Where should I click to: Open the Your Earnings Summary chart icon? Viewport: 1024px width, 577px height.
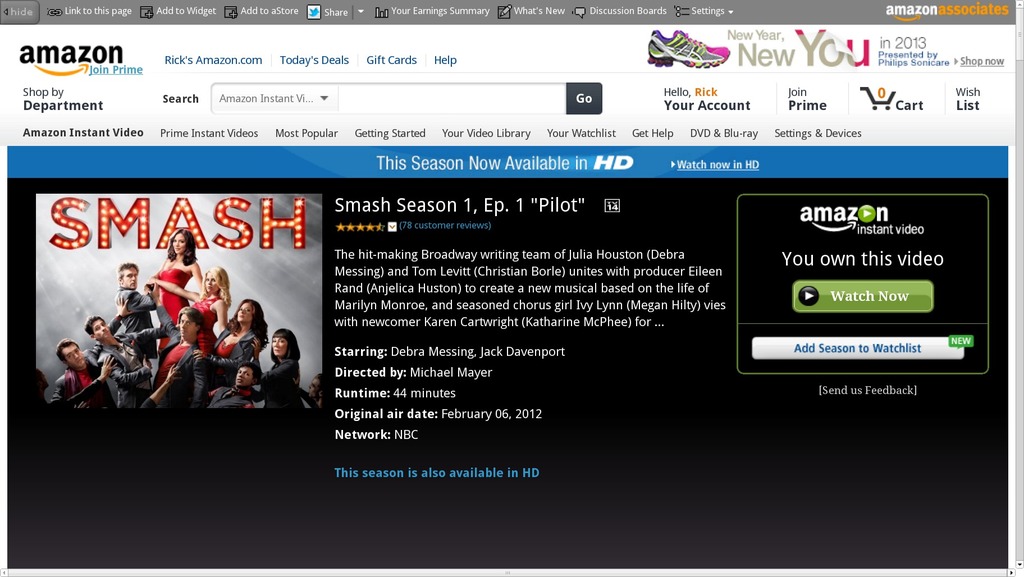pyautogui.click(x=381, y=12)
